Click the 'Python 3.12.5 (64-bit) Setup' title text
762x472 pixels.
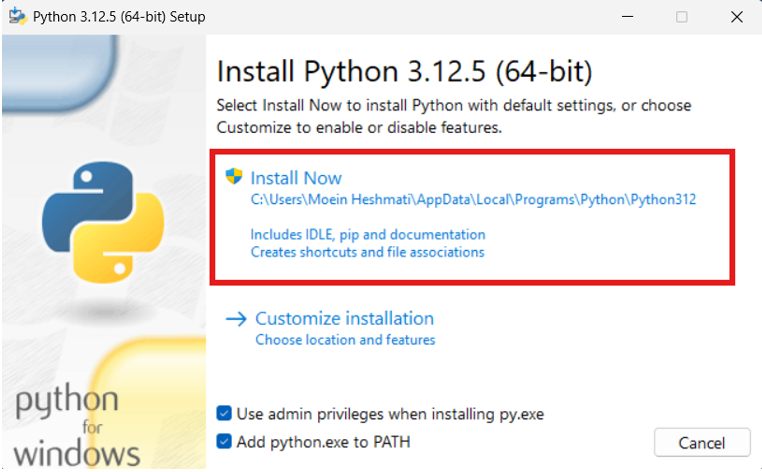click(x=119, y=17)
